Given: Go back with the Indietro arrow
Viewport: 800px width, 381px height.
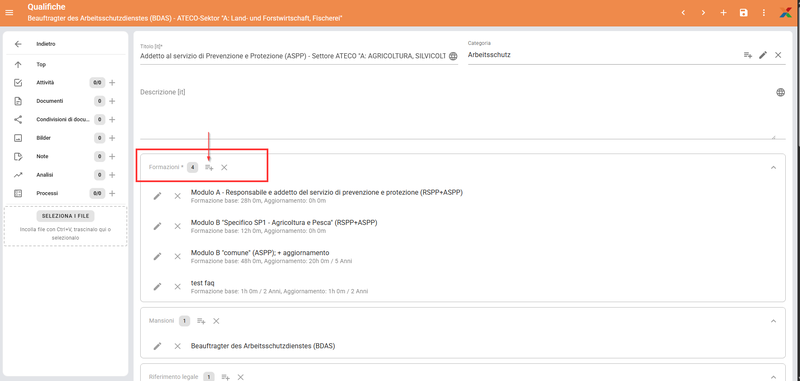Looking at the screenshot, I should tap(18, 44).
